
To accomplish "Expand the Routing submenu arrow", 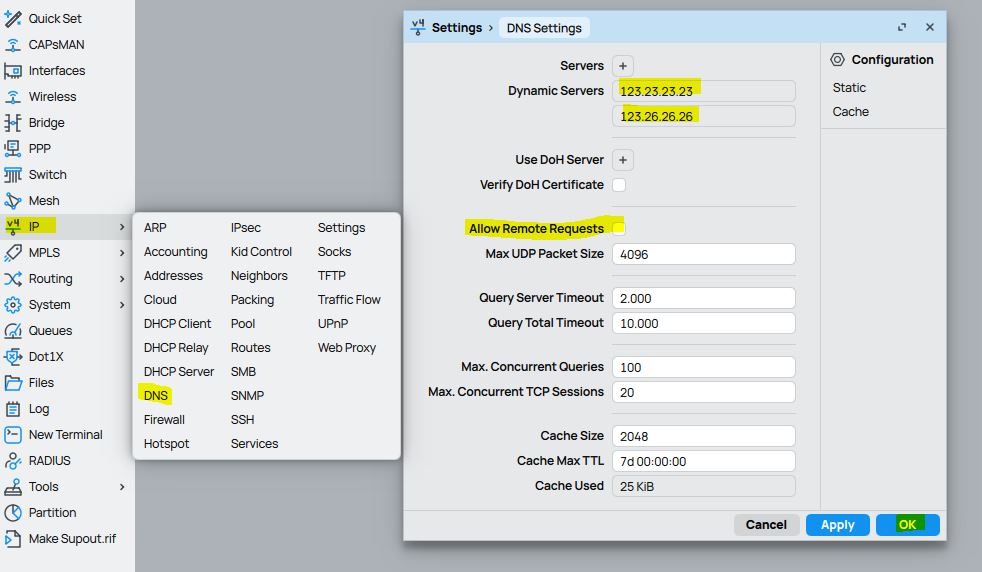I will click(x=122, y=279).
